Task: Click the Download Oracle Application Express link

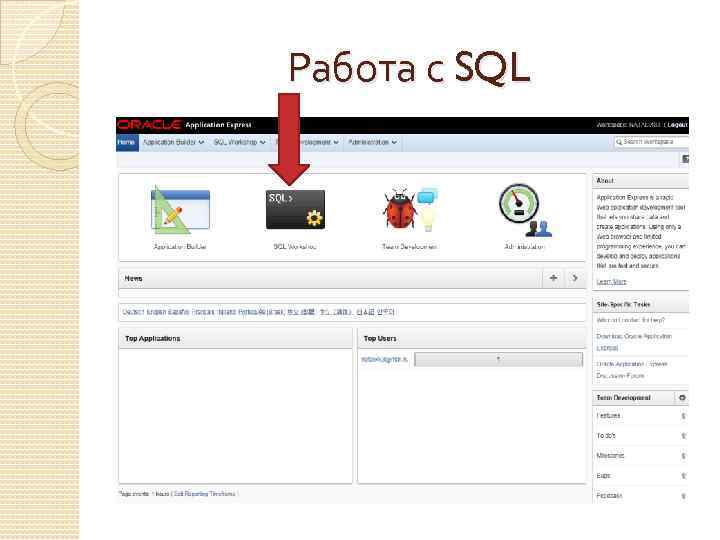Action: coord(634,342)
